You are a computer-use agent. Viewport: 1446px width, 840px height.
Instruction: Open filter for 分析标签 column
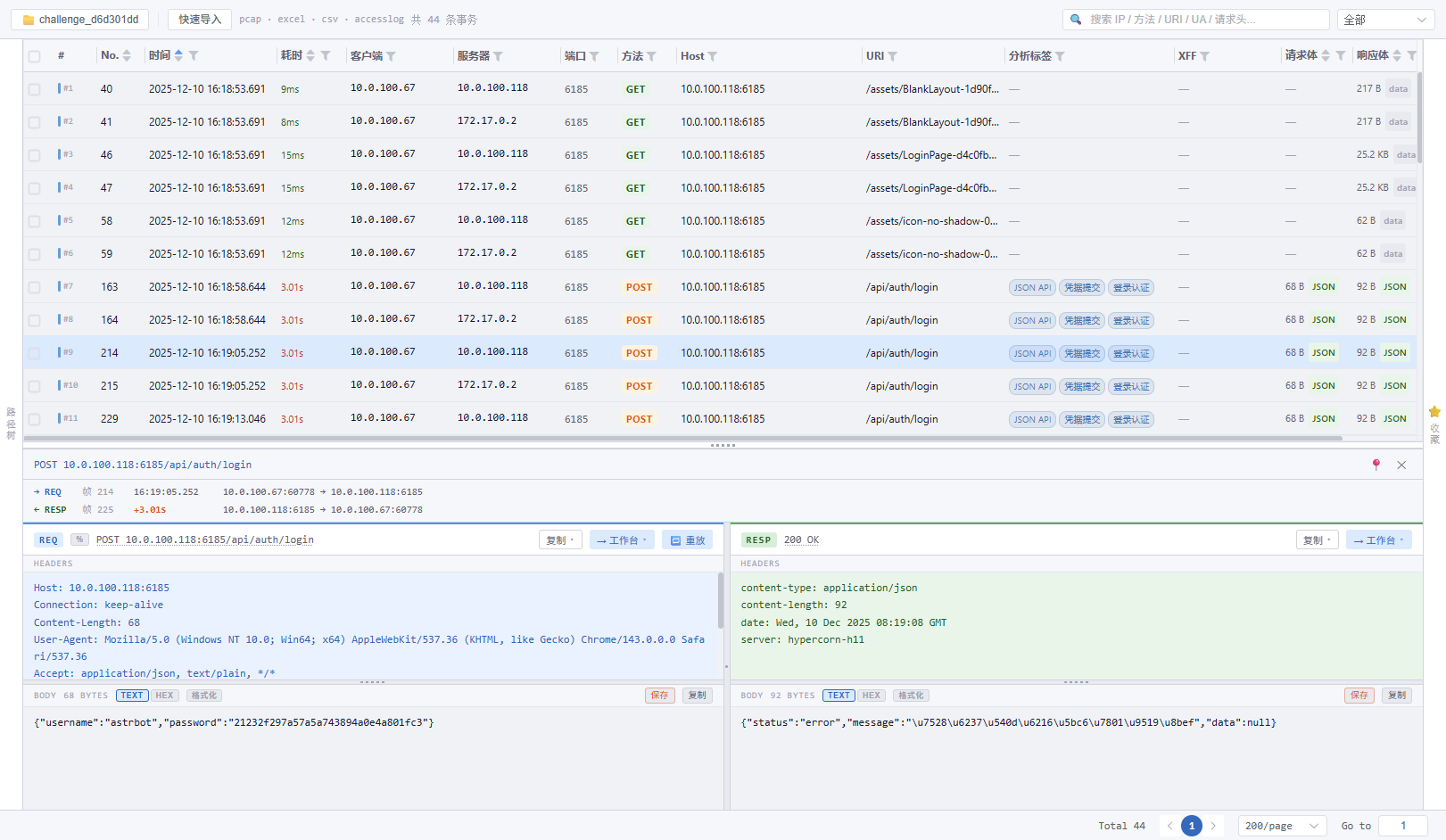tap(1060, 56)
